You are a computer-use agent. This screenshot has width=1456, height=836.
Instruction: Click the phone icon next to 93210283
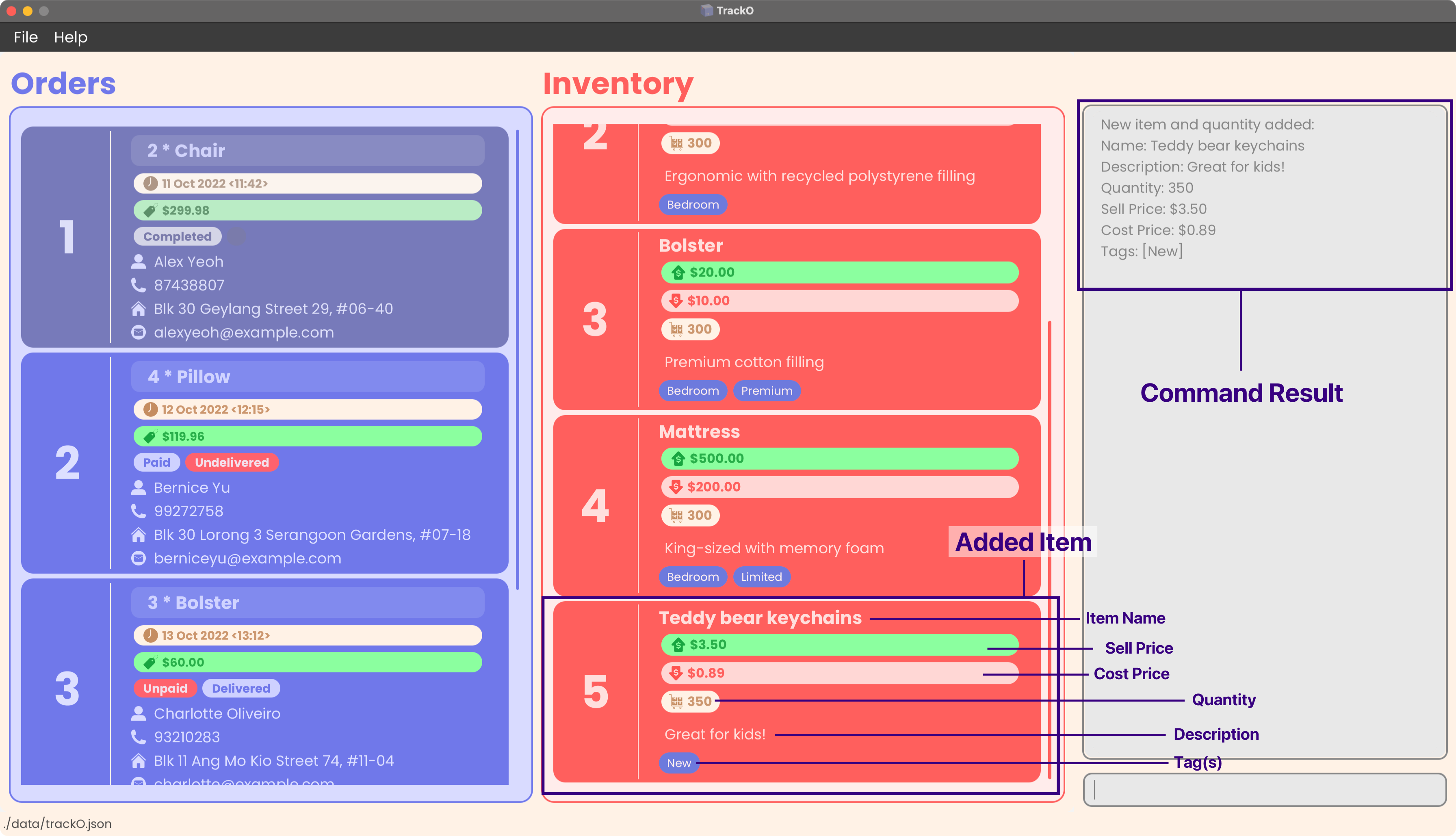139,737
